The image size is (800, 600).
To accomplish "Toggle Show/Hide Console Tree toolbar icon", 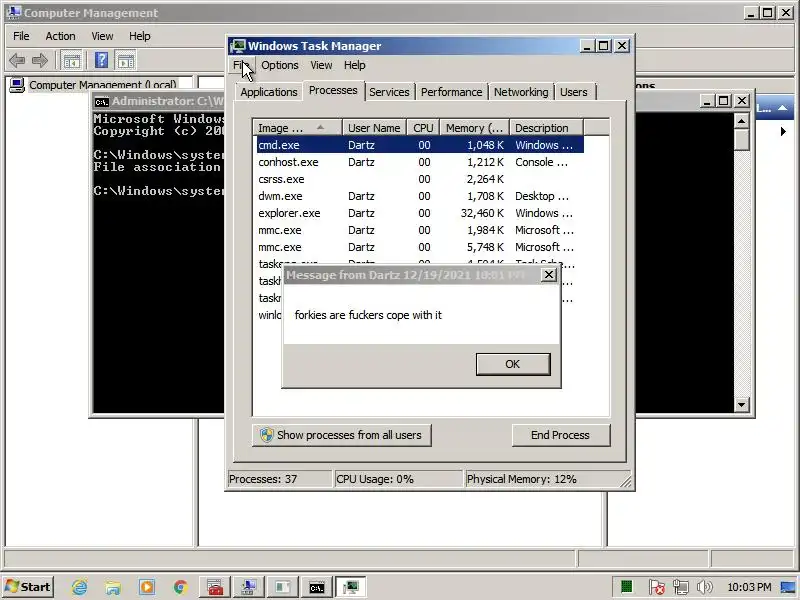I will (71, 61).
